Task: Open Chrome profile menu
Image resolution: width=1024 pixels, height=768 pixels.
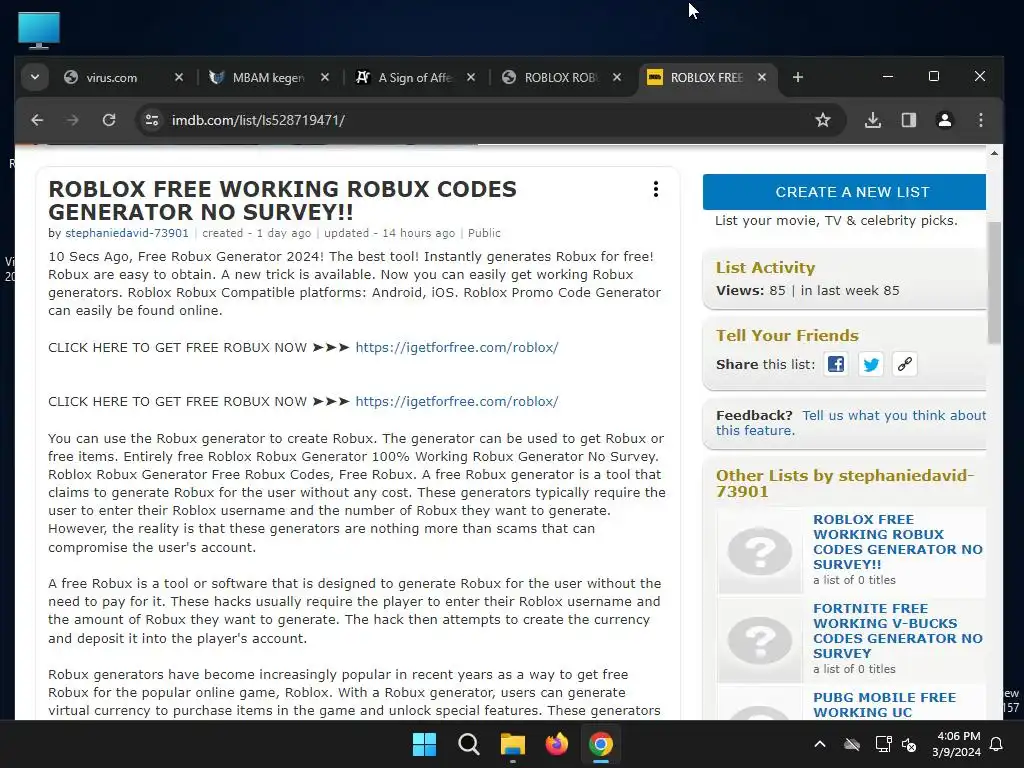Action: 944,120
